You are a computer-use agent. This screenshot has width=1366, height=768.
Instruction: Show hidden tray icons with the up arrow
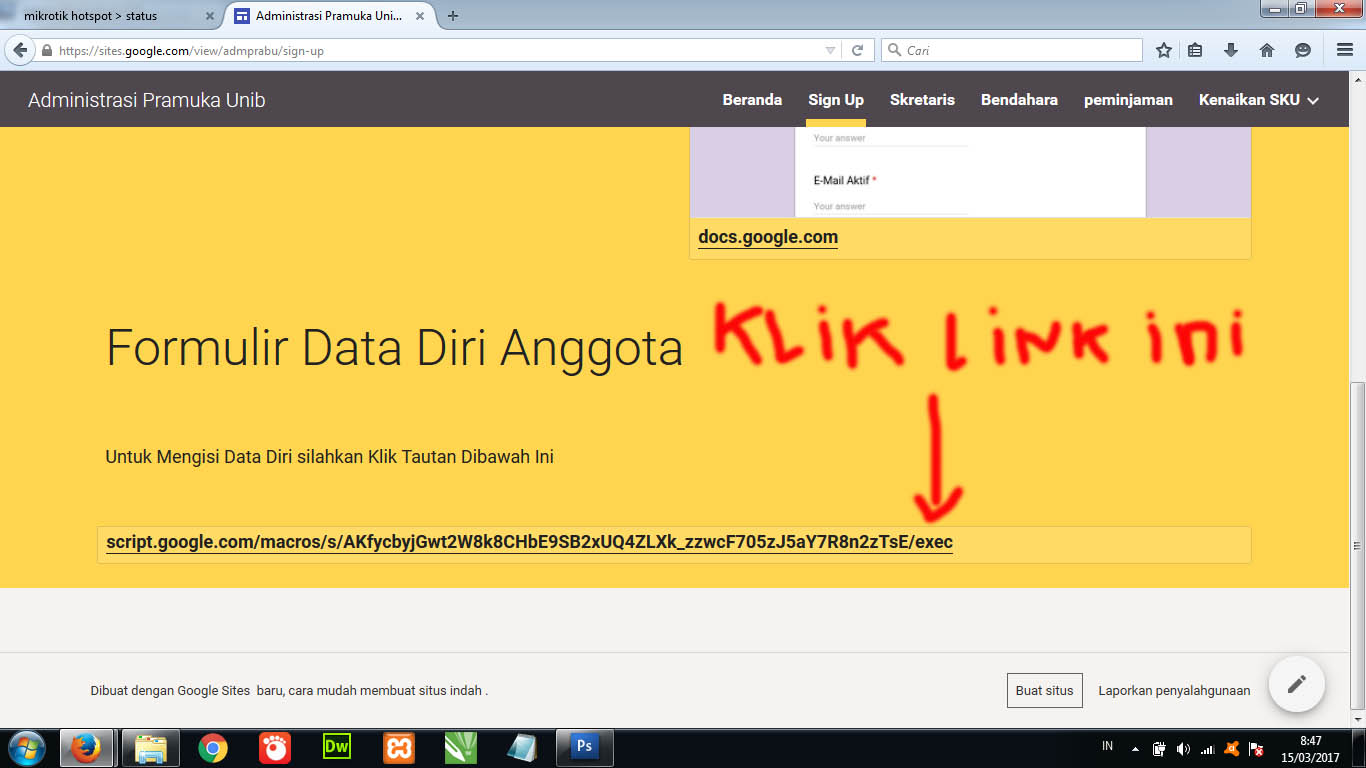[1135, 750]
